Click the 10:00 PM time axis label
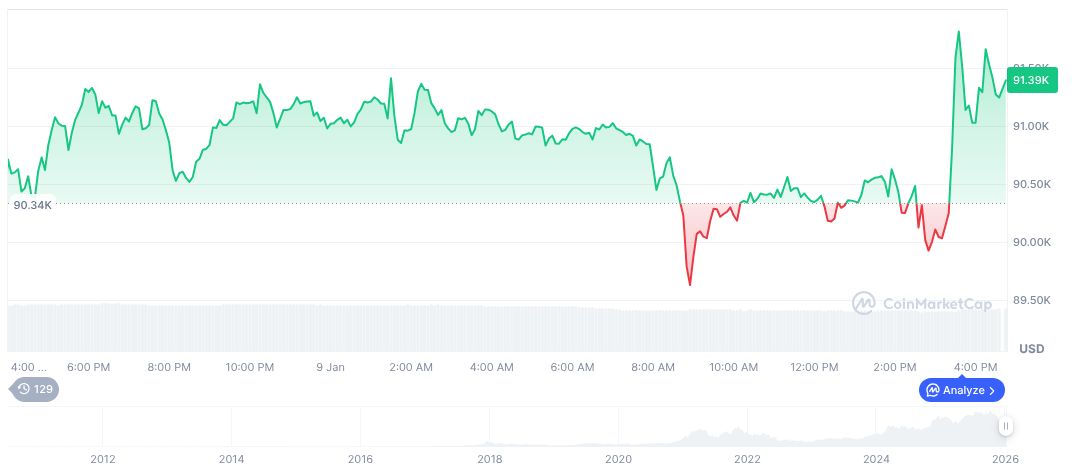The height and width of the screenshot is (470, 1072). click(x=250, y=367)
